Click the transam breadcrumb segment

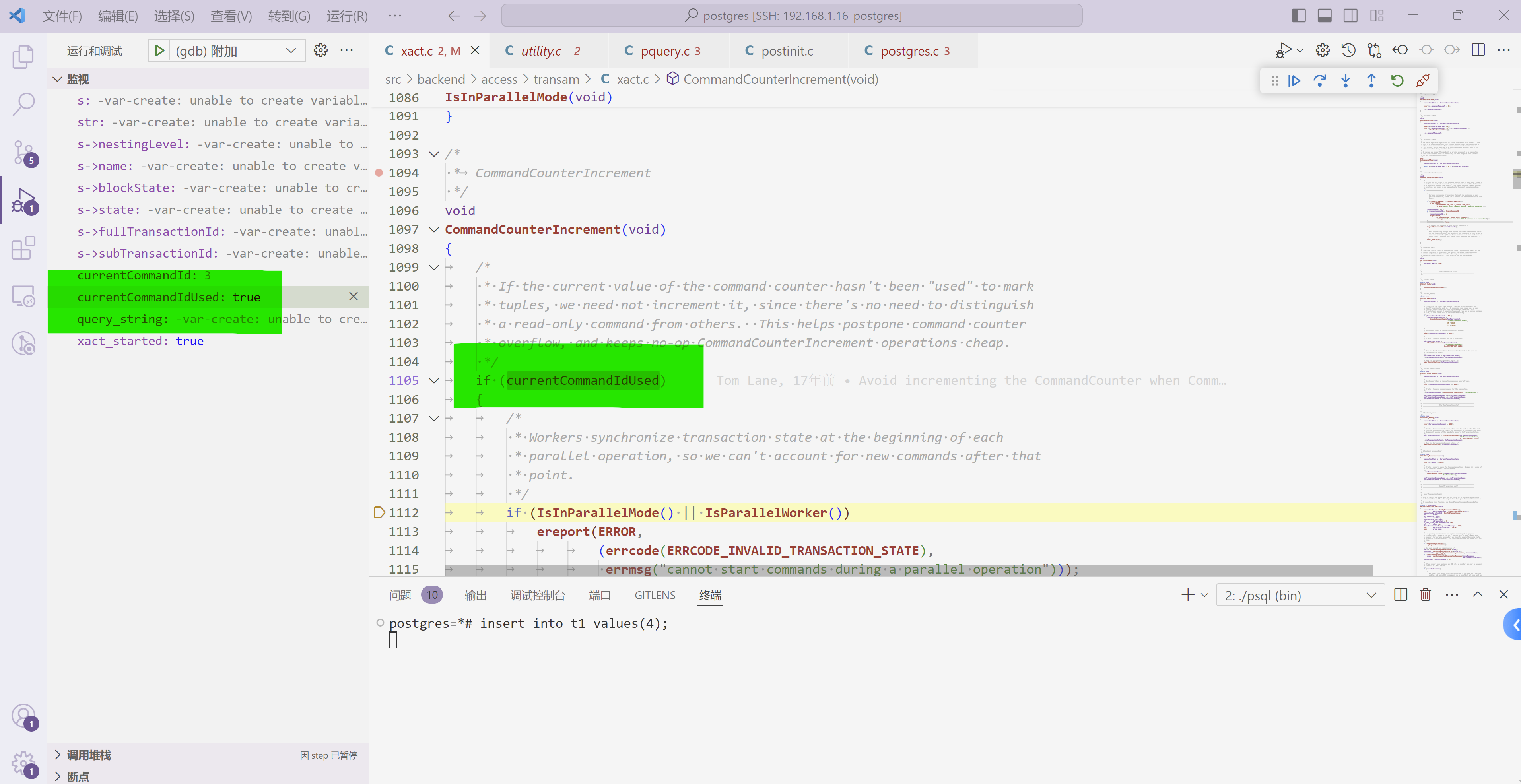pos(556,79)
